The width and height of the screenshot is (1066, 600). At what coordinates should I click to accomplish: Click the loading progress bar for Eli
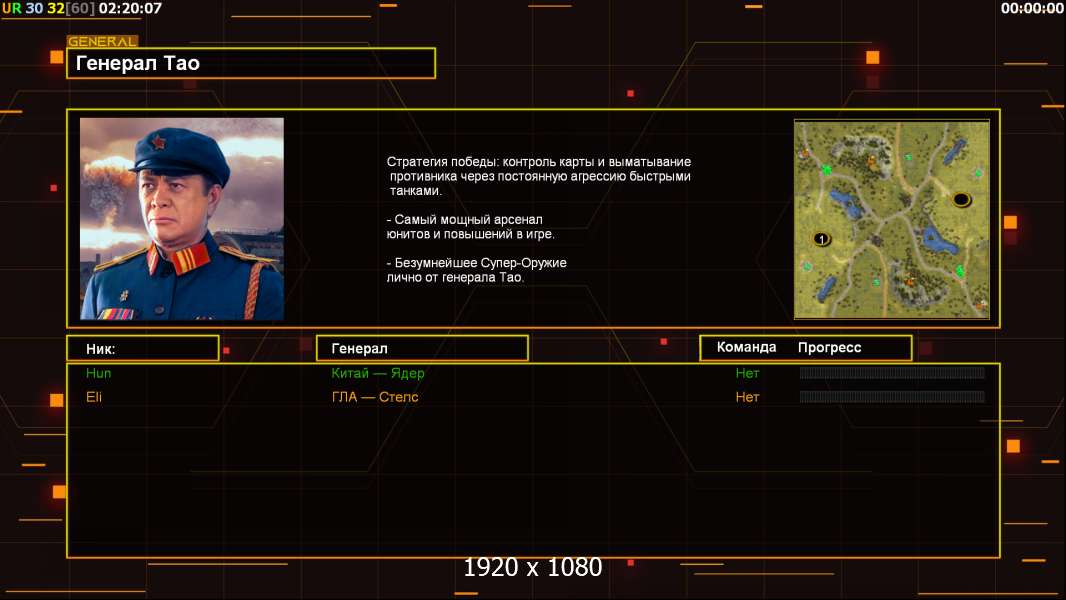[x=892, y=396]
